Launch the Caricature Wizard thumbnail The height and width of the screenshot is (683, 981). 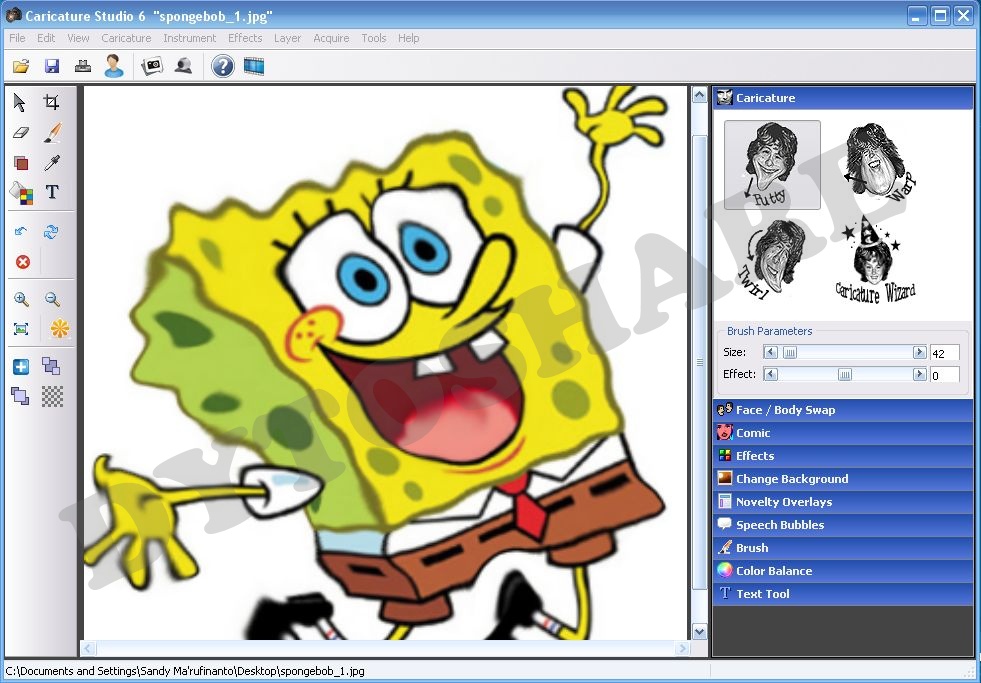875,261
